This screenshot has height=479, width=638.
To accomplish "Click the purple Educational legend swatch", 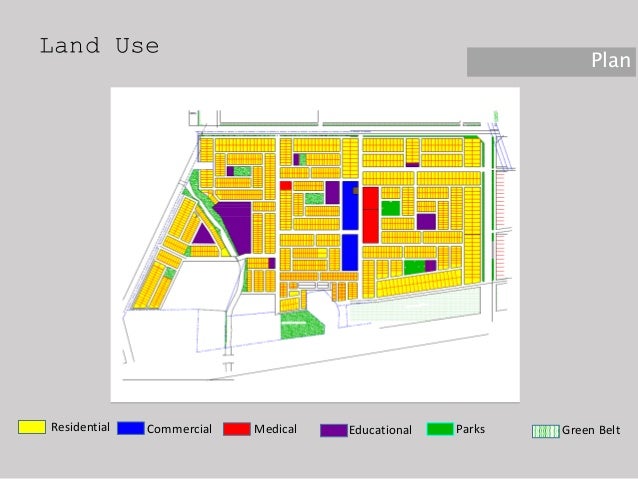I will coord(334,430).
